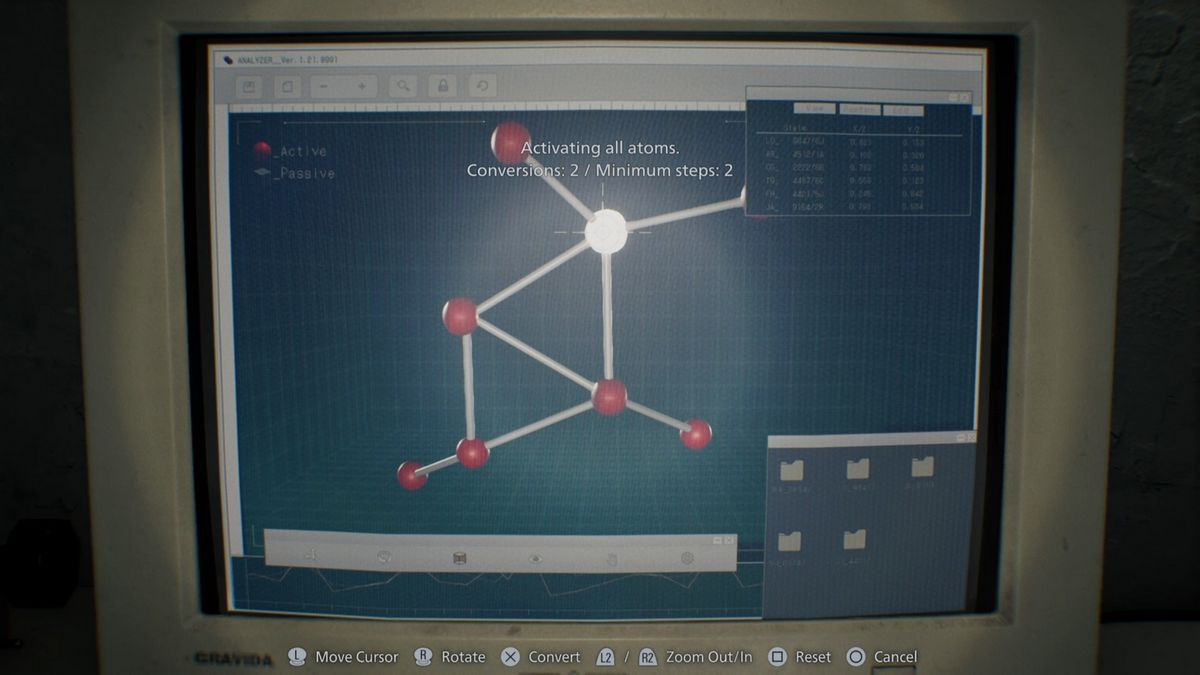Viewport: 1200px width, 675px height.
Task: Click the circular undo arrow icon
Action: [482, 87]
